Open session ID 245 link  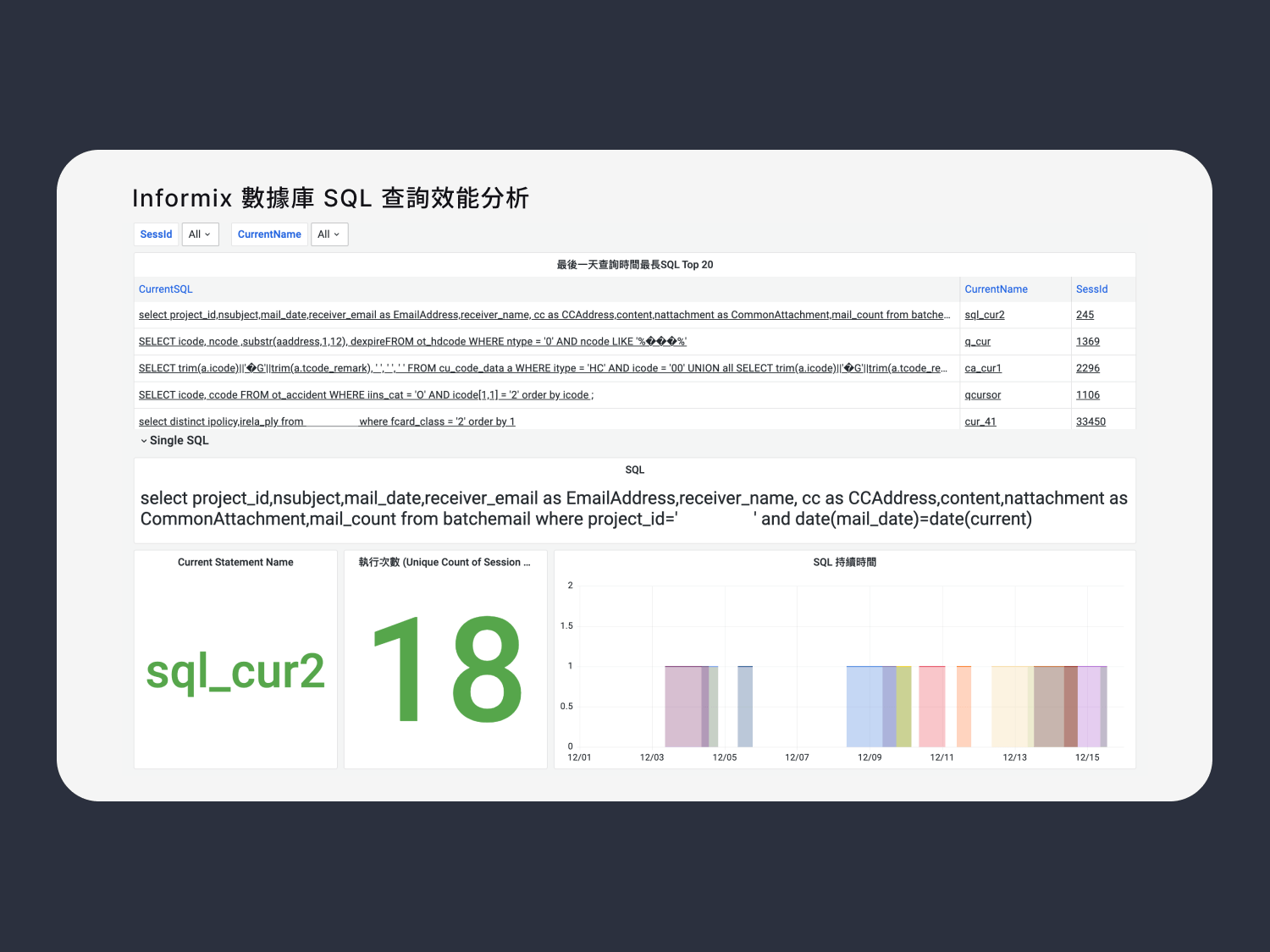(x=1085, y=315)
